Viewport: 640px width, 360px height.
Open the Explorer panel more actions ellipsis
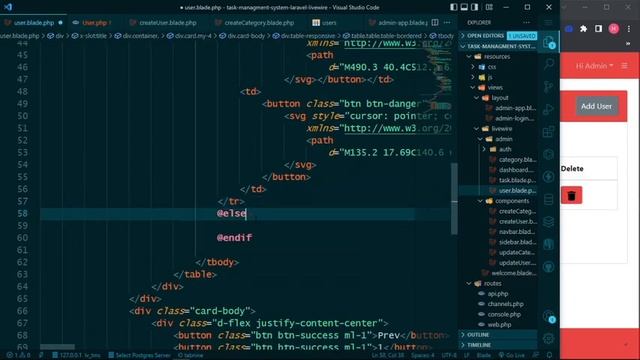coord(527,22)
